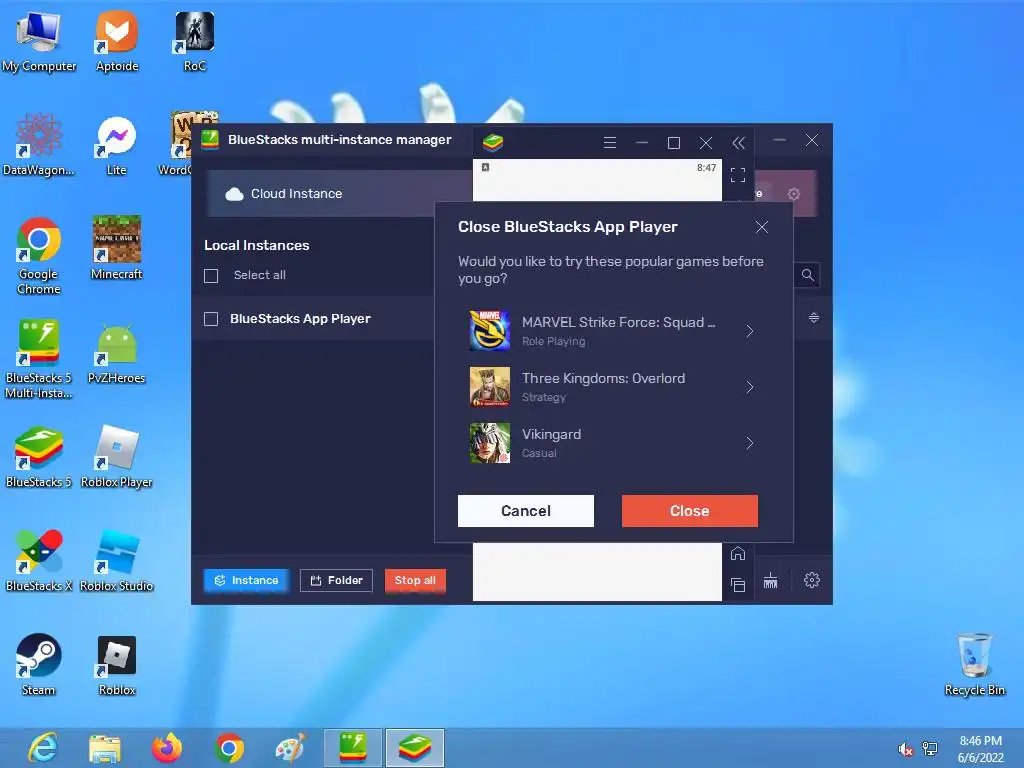Click the MARVEL Strike Force game thumbnail
The width and height of the screenshot is (1024, 768).
coord(490,330)
